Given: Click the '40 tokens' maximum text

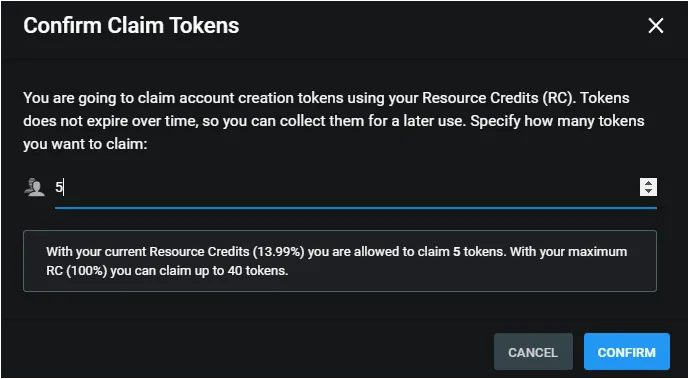Looking at the screenshot, I should 257,271.
